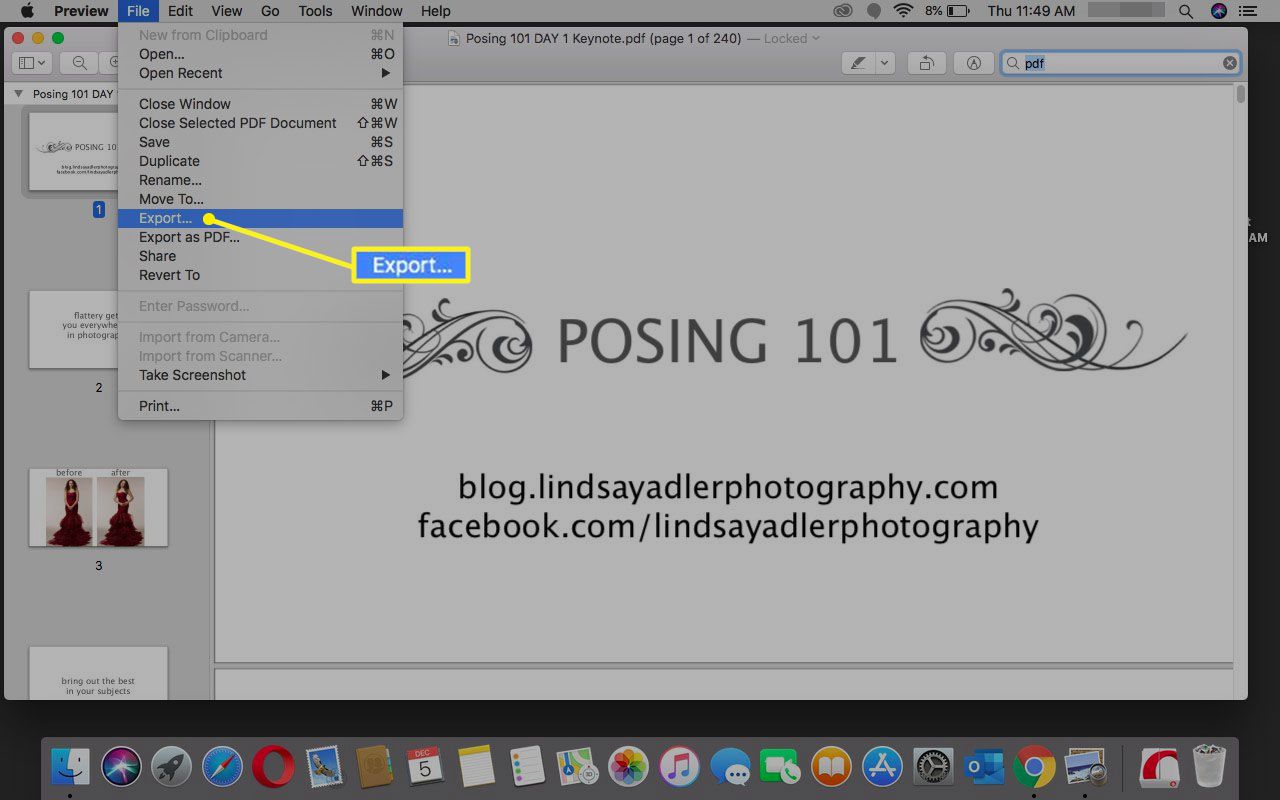Viewport: 1280px width, 800px height.
Task: Open Opera browser in the Dock
Action: click(273, 768)
